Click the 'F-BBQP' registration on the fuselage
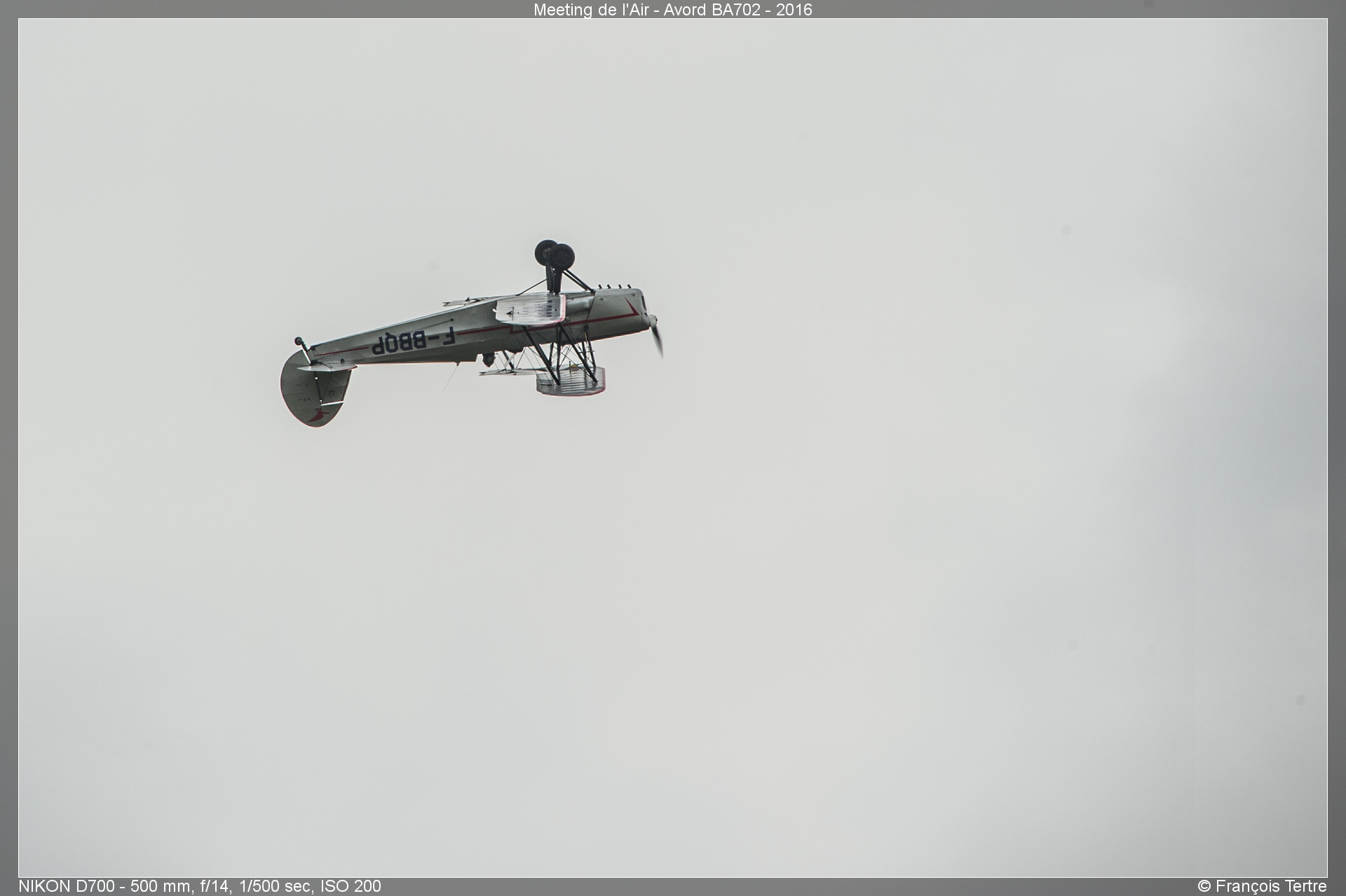 [413, 341]
